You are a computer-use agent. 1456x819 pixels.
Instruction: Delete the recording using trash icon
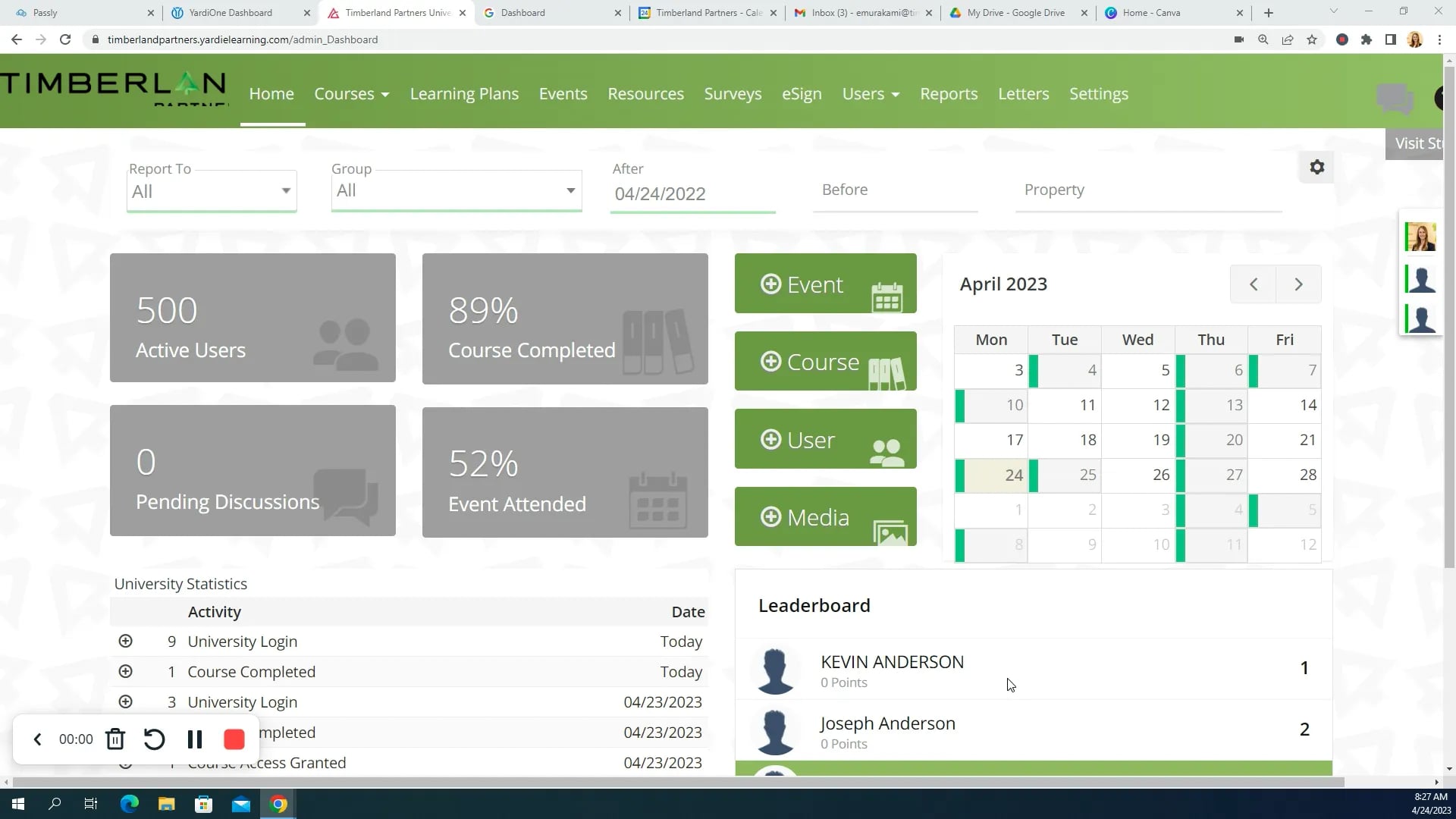click(x=115, y=739)
